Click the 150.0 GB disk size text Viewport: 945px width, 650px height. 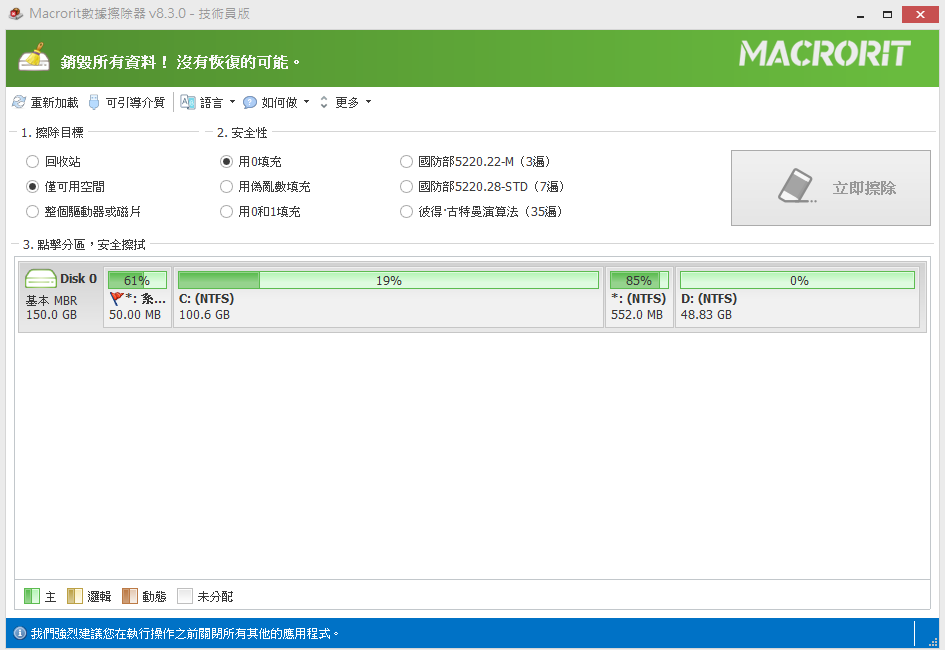pyautogui.click(x=51, y=314)
